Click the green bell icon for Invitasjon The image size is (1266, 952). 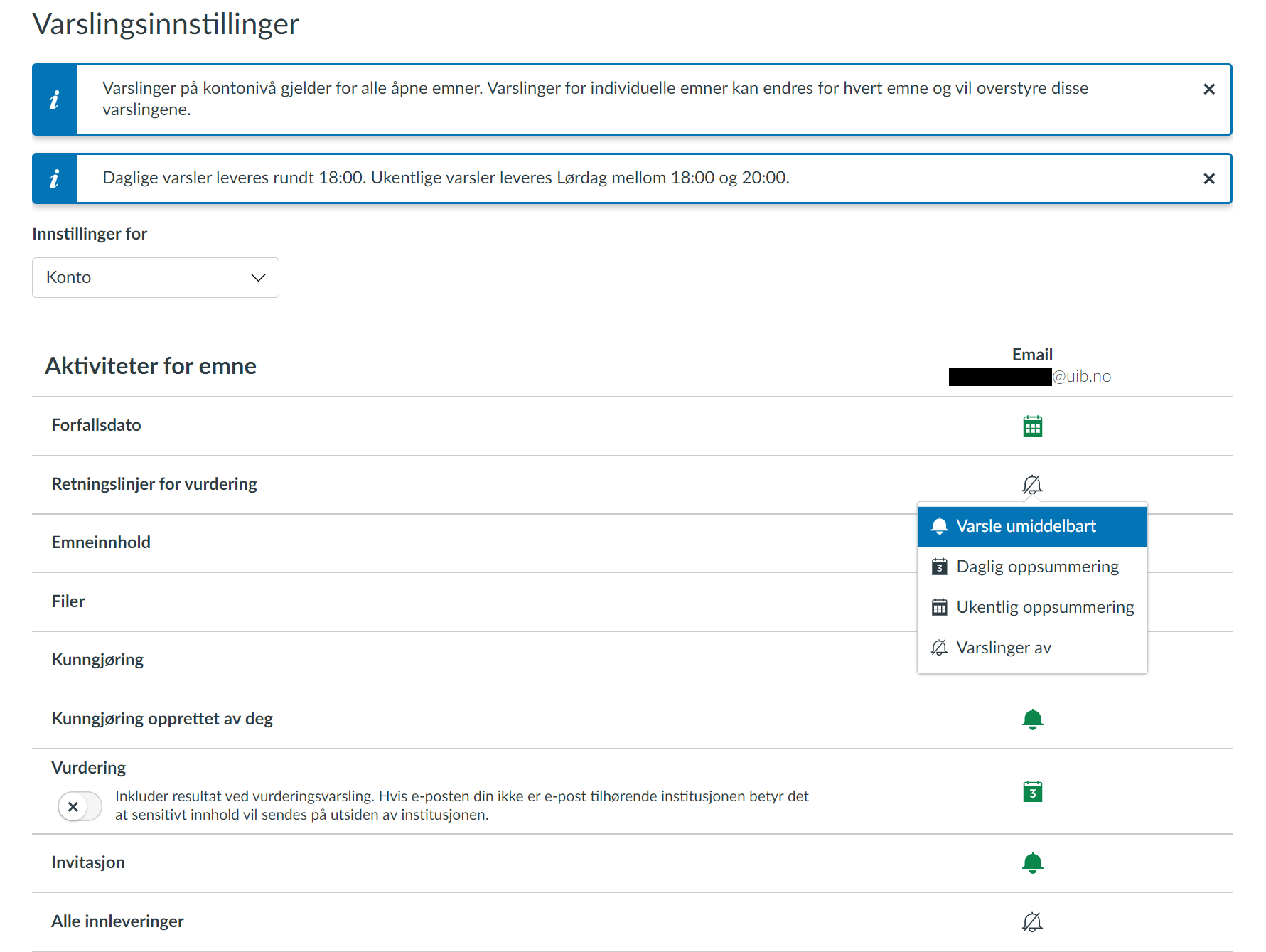click(x=1032, y=863)
